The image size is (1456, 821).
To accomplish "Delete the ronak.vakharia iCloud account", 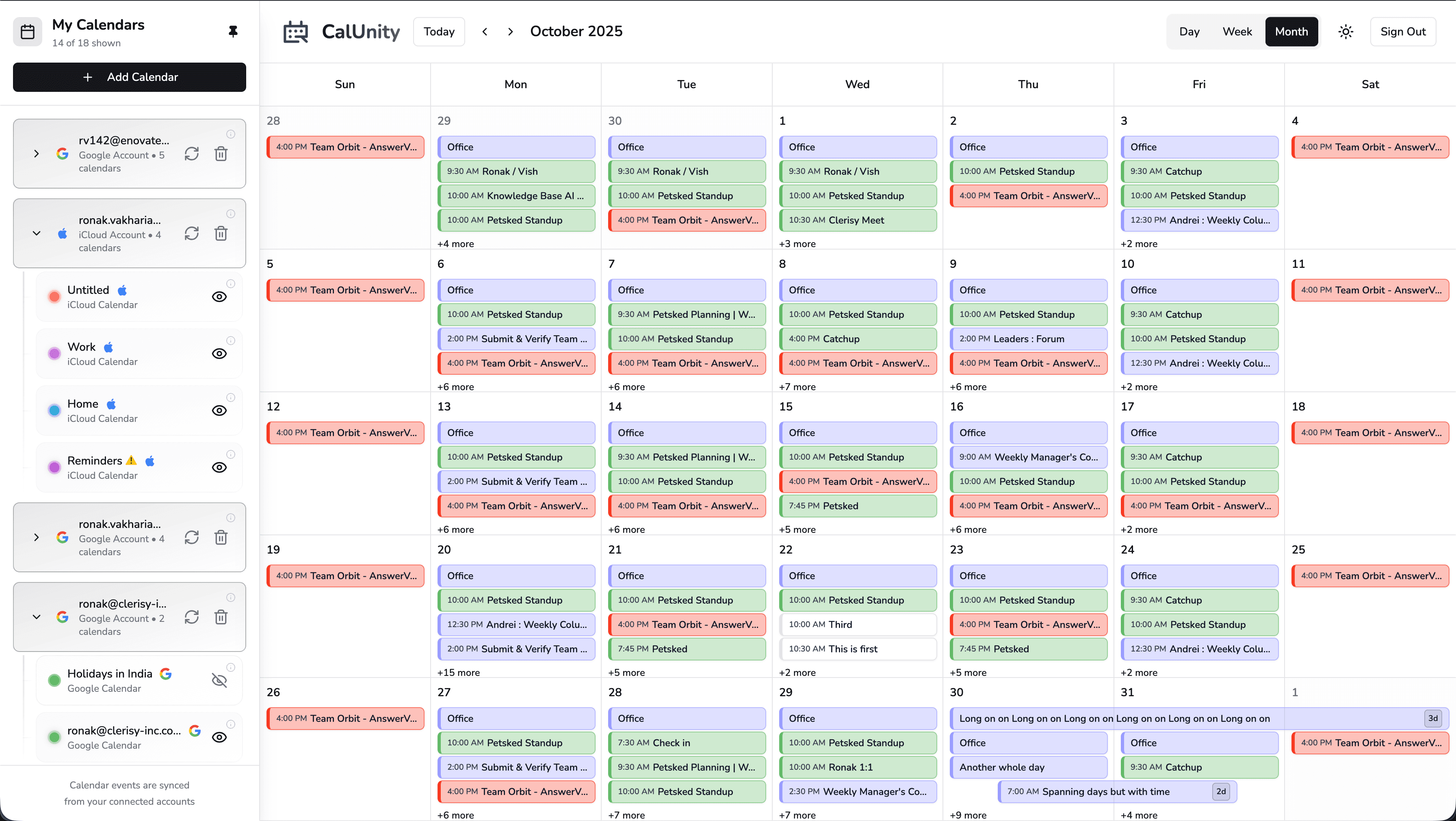I will [221, 233].
